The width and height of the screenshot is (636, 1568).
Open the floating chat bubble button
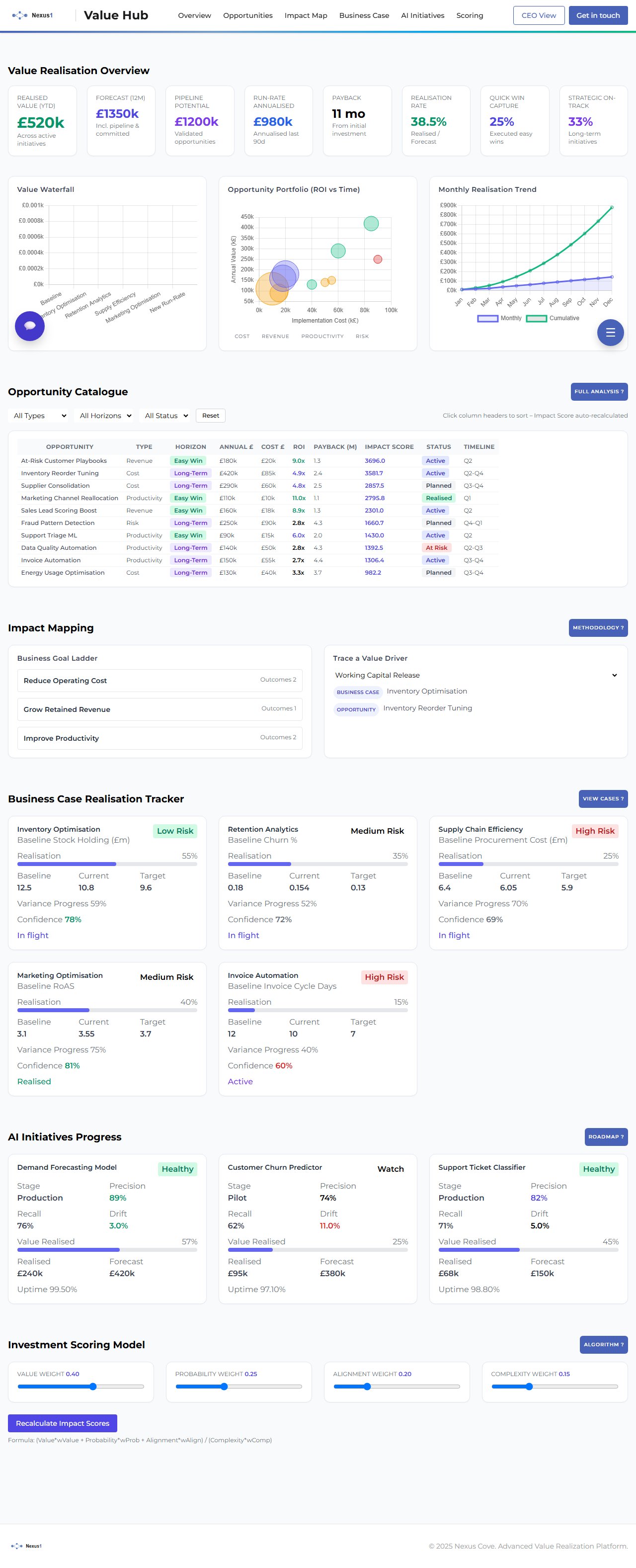coord(30,326)
